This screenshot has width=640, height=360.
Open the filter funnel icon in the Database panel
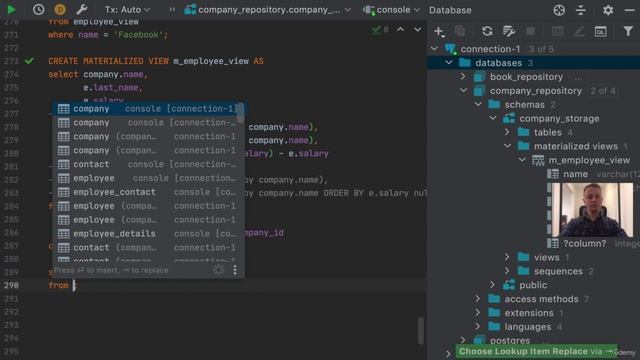click(x=628, y=31)
